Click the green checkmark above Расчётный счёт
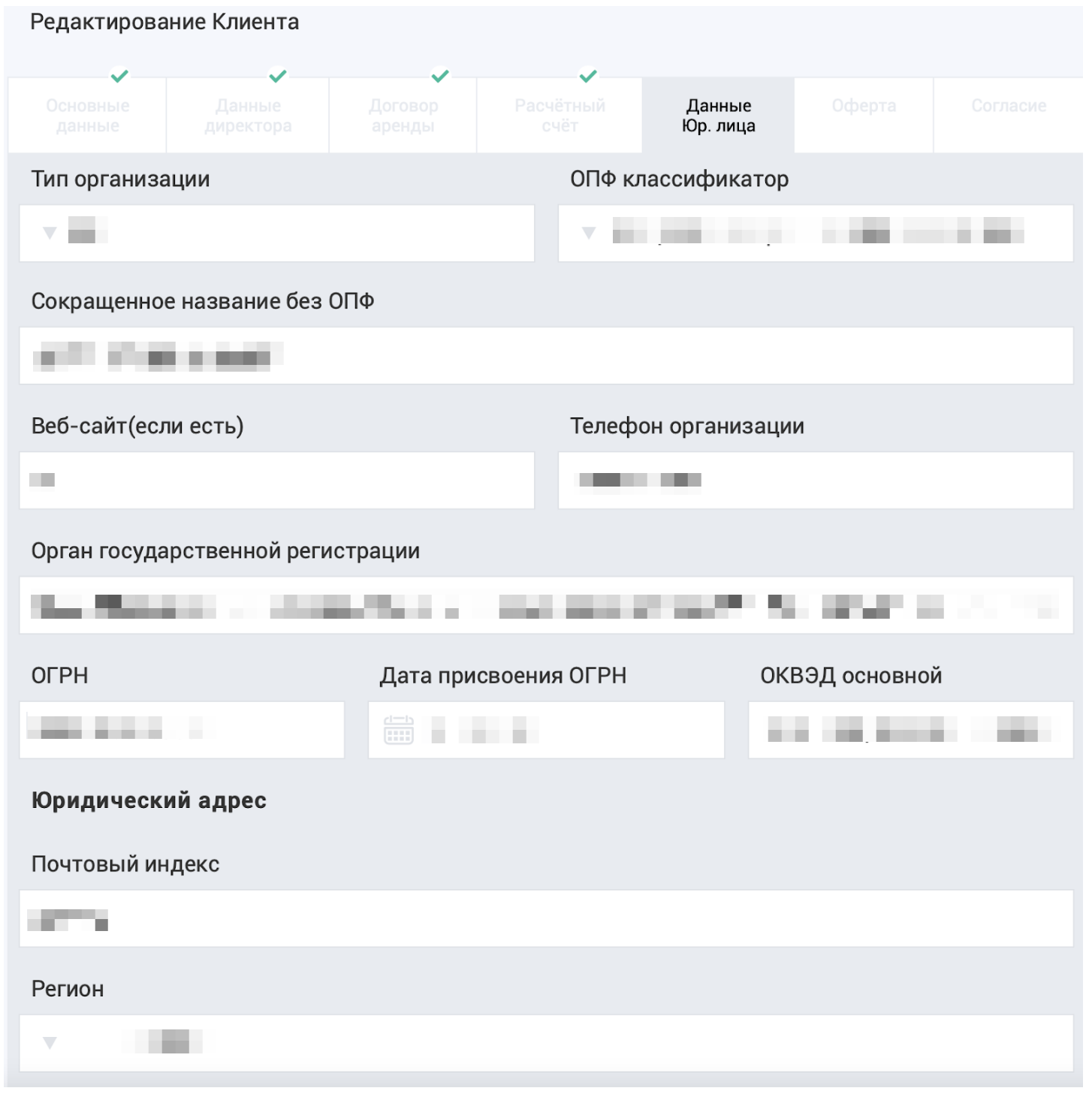Image resolution: width=1092 pixels, height=1100 pixels. 588,76
